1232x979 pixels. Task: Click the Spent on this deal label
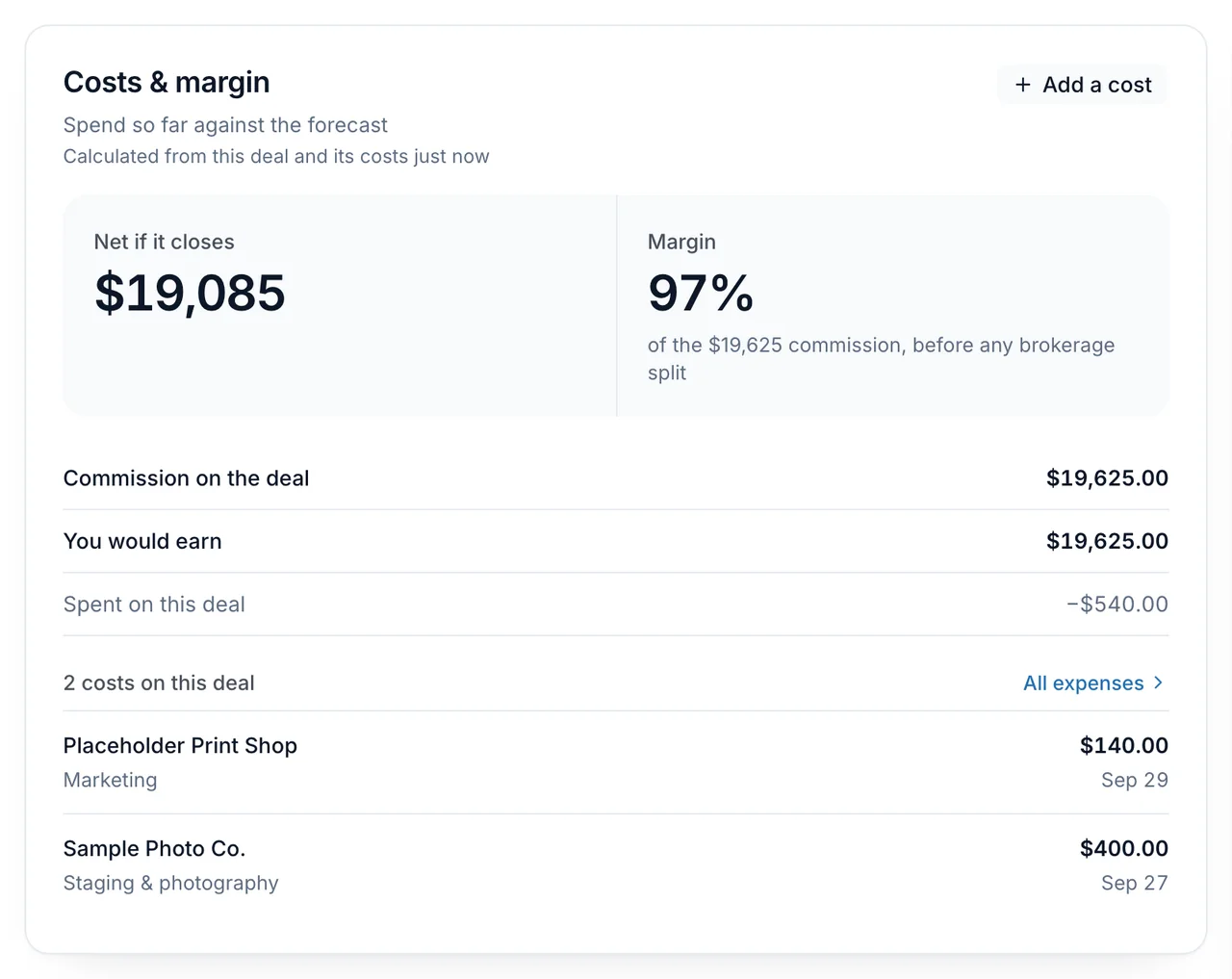tap(154, 605)
